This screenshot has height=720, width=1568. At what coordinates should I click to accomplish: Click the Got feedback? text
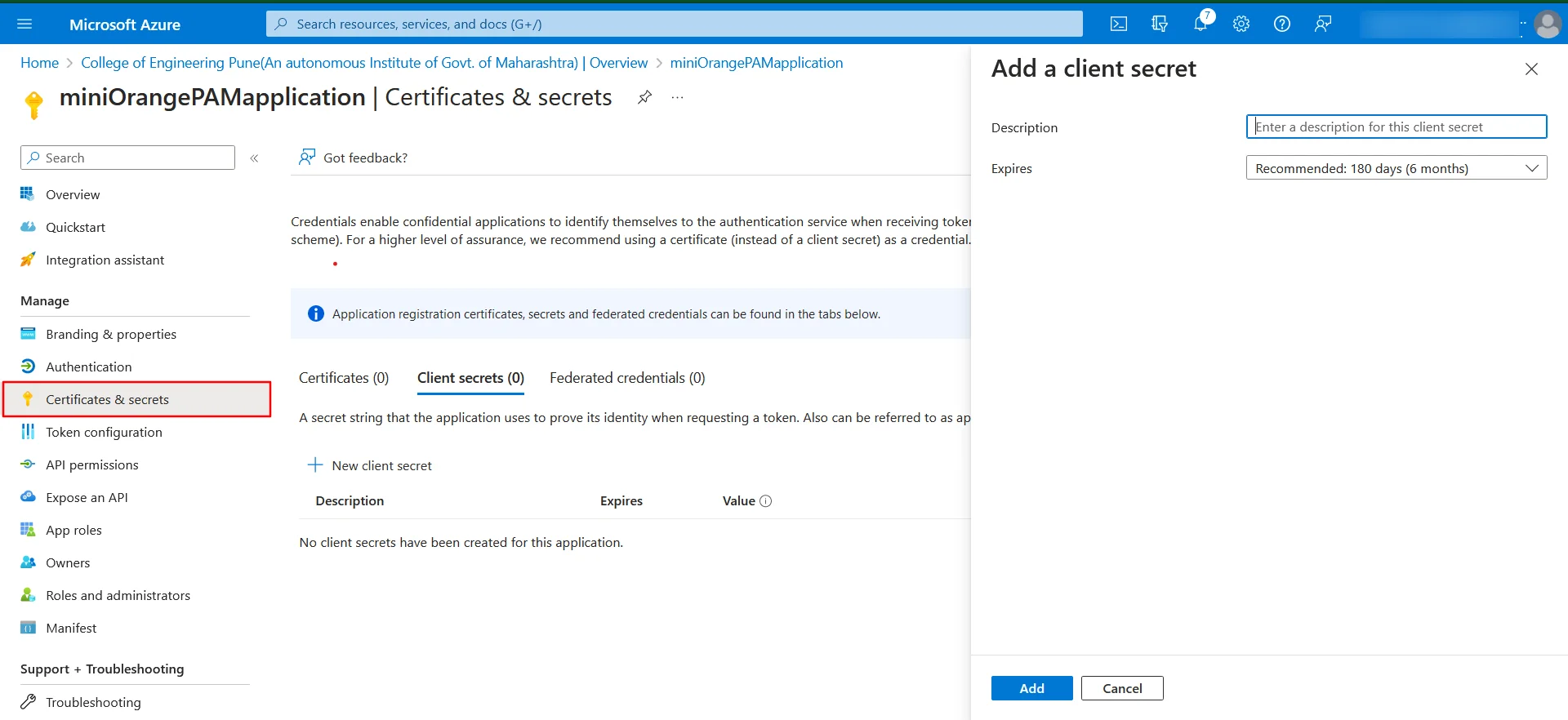pos(365,158)
